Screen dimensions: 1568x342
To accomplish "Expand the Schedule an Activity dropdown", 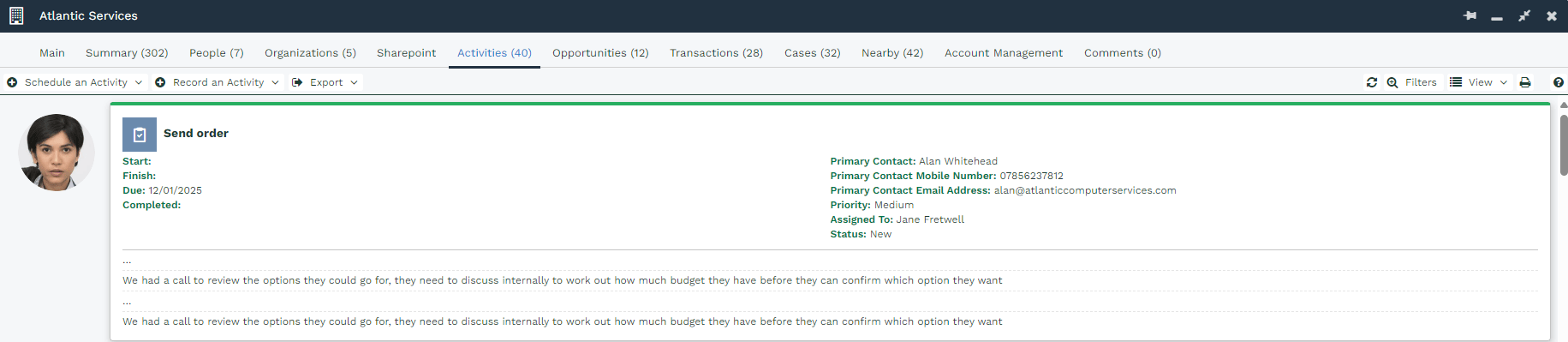I will 75,82.
